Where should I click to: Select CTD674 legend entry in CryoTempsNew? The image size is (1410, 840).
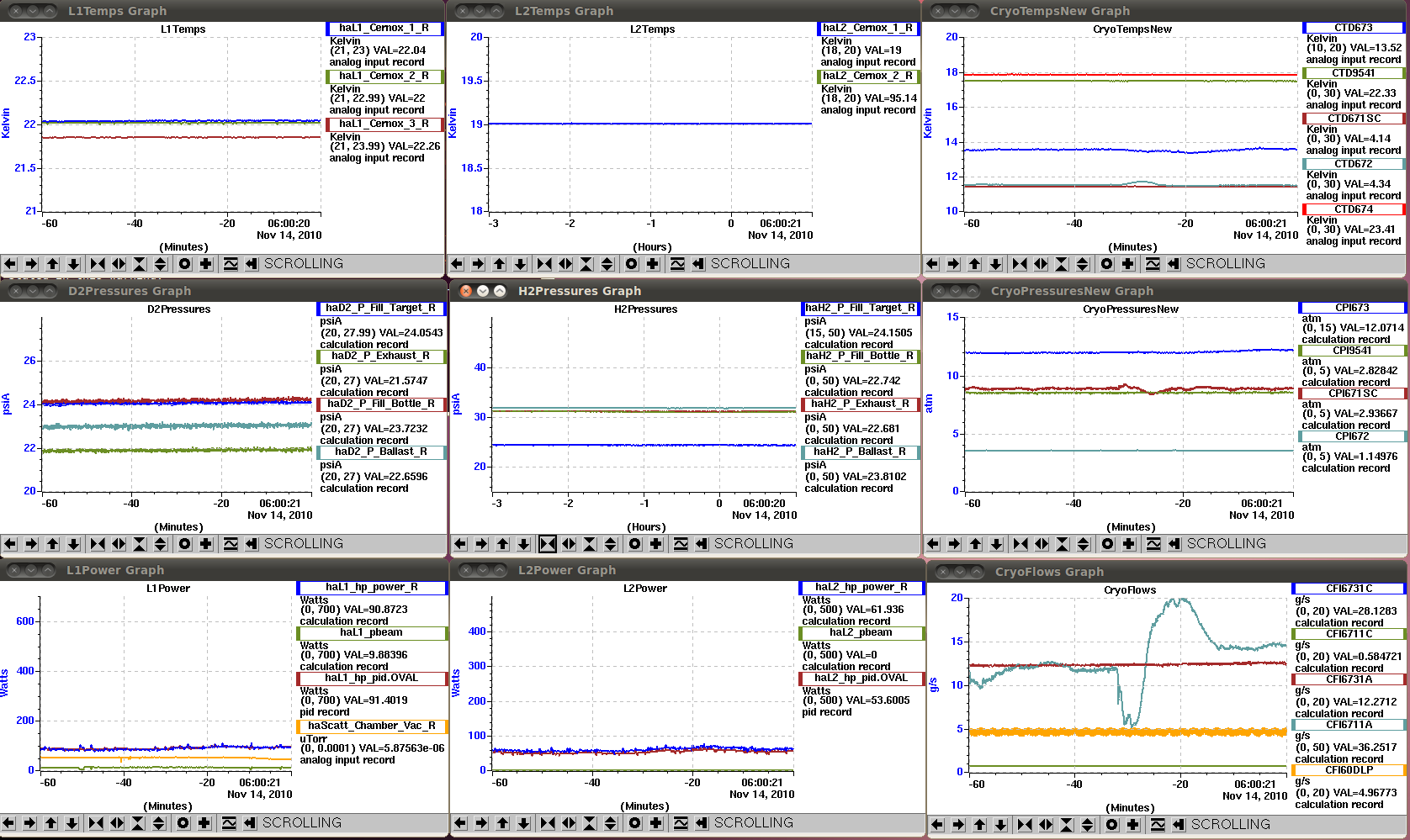coord(1354,209)
